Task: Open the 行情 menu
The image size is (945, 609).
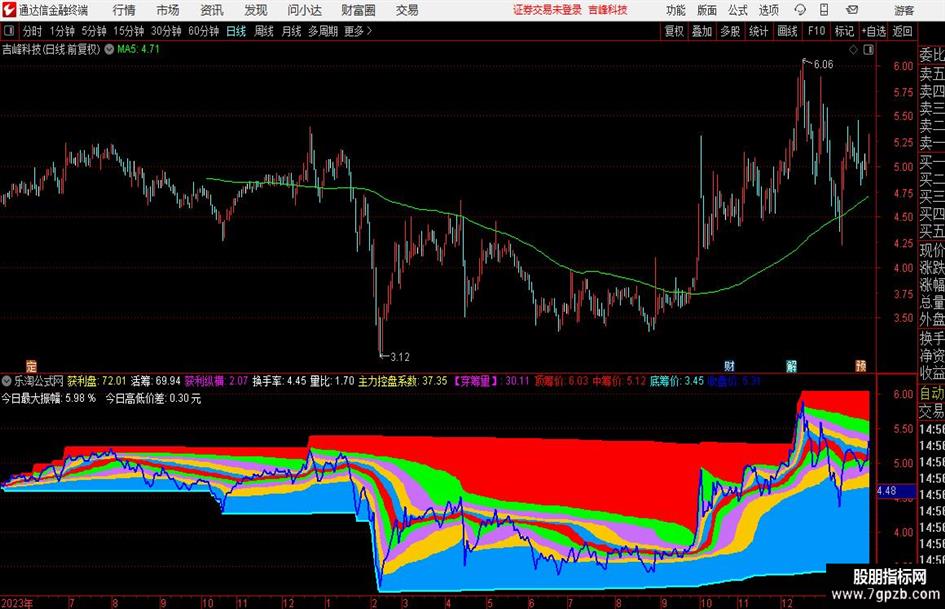Action: click(x=124, y=10)
